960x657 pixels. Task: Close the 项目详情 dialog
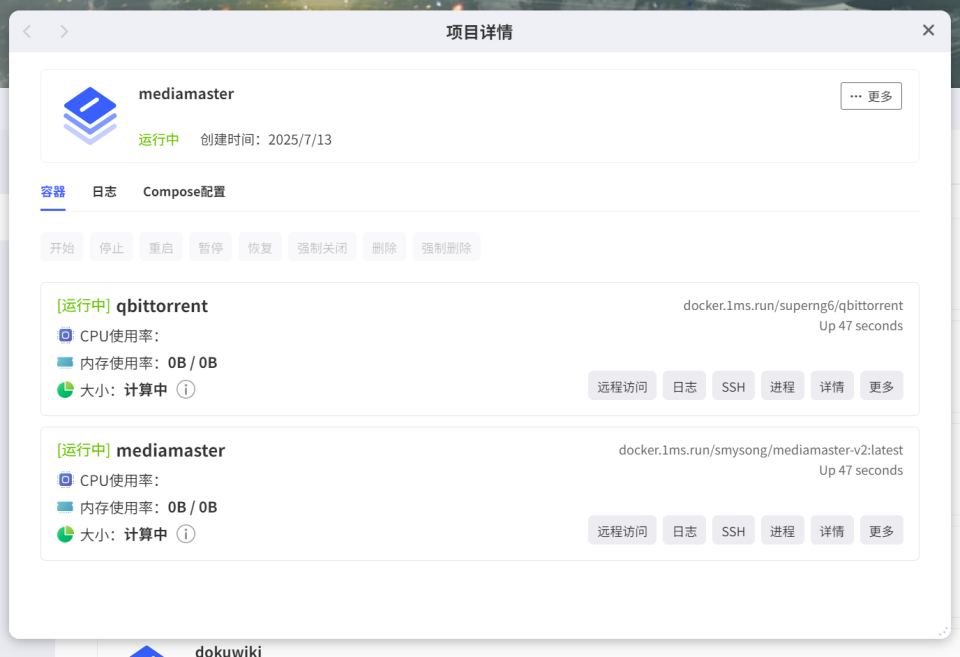point(928,30)
